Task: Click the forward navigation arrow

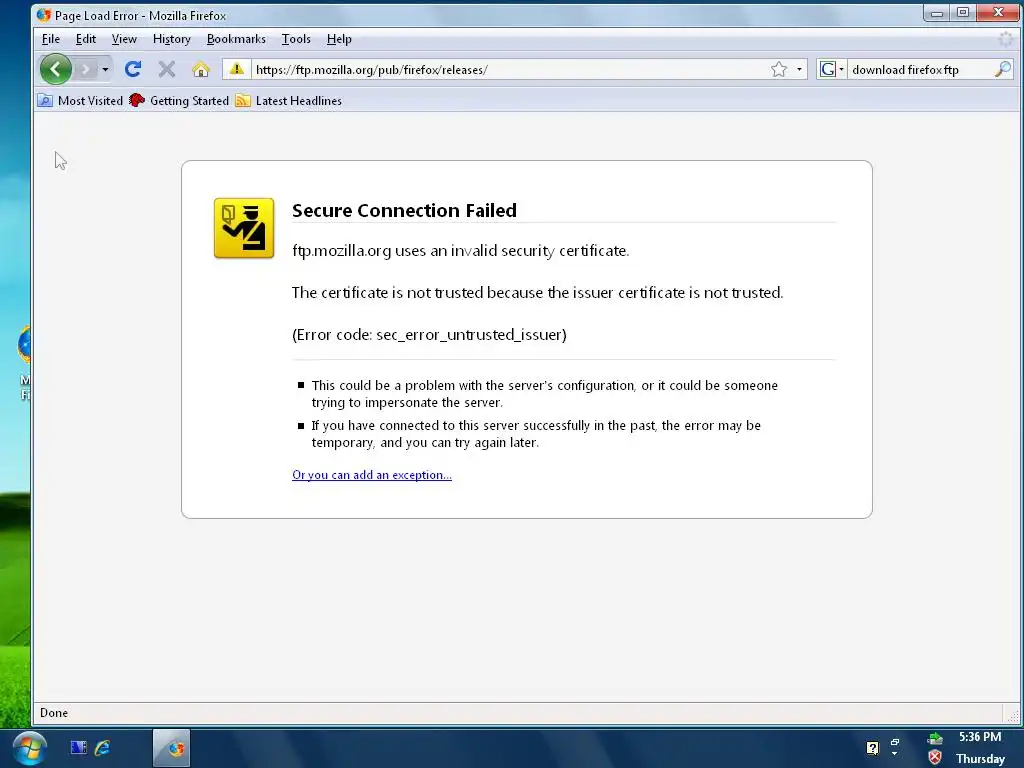Action: pos(86,69)
